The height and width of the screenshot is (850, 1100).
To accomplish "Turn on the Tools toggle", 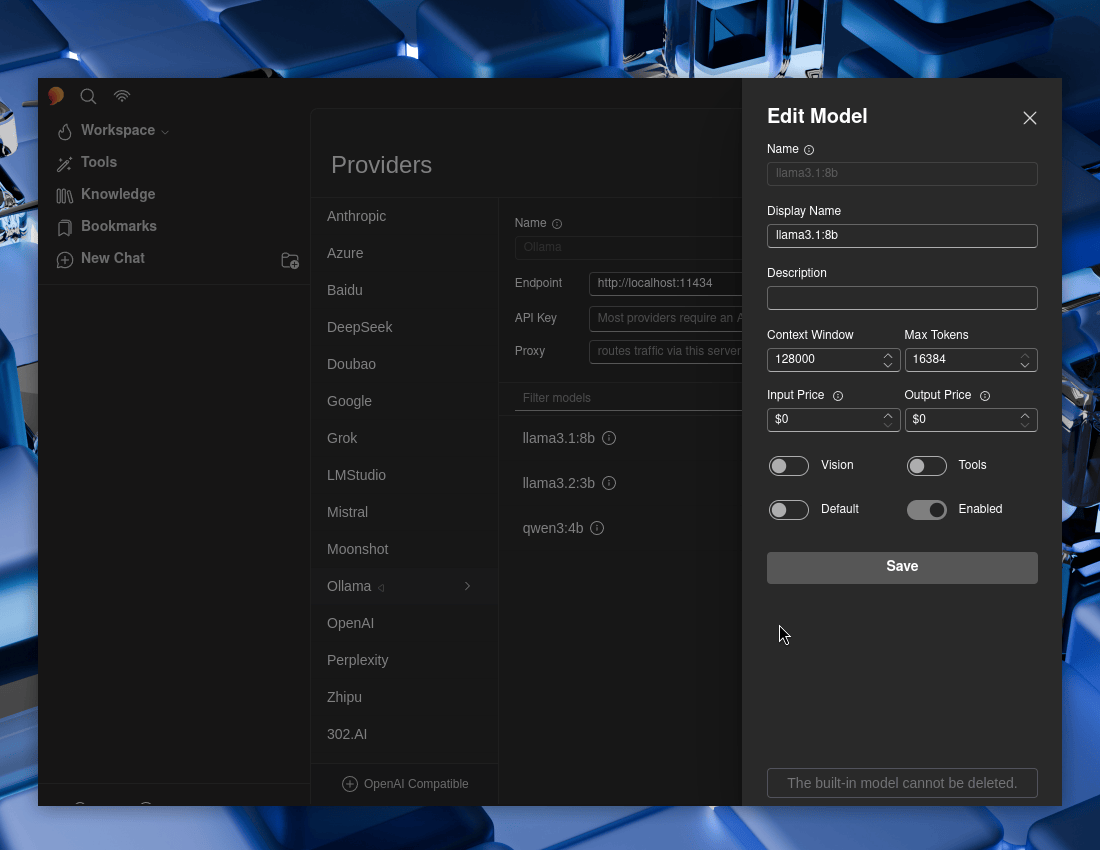I will tap(926, 466).
